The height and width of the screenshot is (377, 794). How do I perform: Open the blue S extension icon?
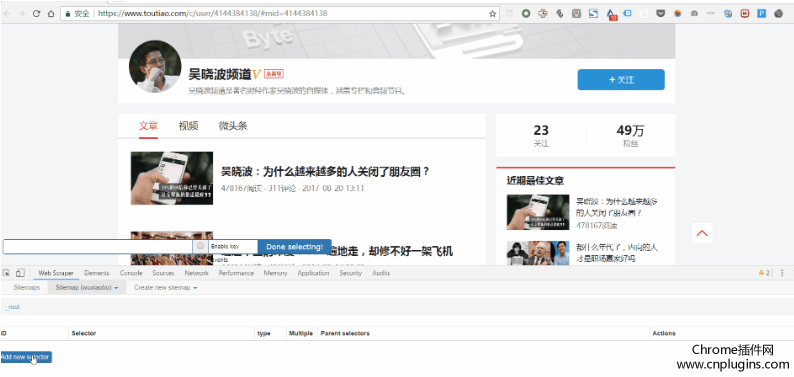[x=593, y=14]
